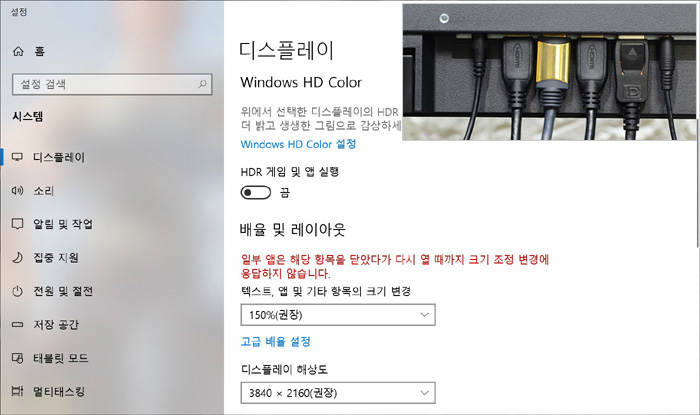Select the 멀티태스킹 menu item text
The height and width of the screenshot is (415, 700).
59,392
